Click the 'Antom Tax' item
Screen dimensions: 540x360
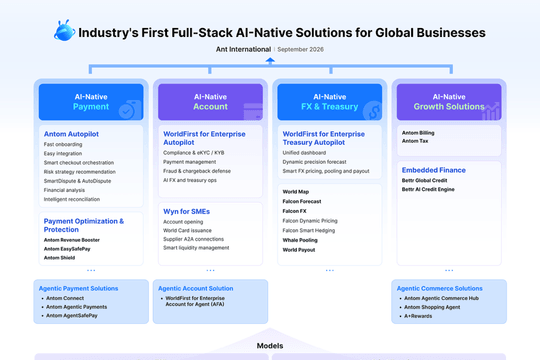point(415,141)
